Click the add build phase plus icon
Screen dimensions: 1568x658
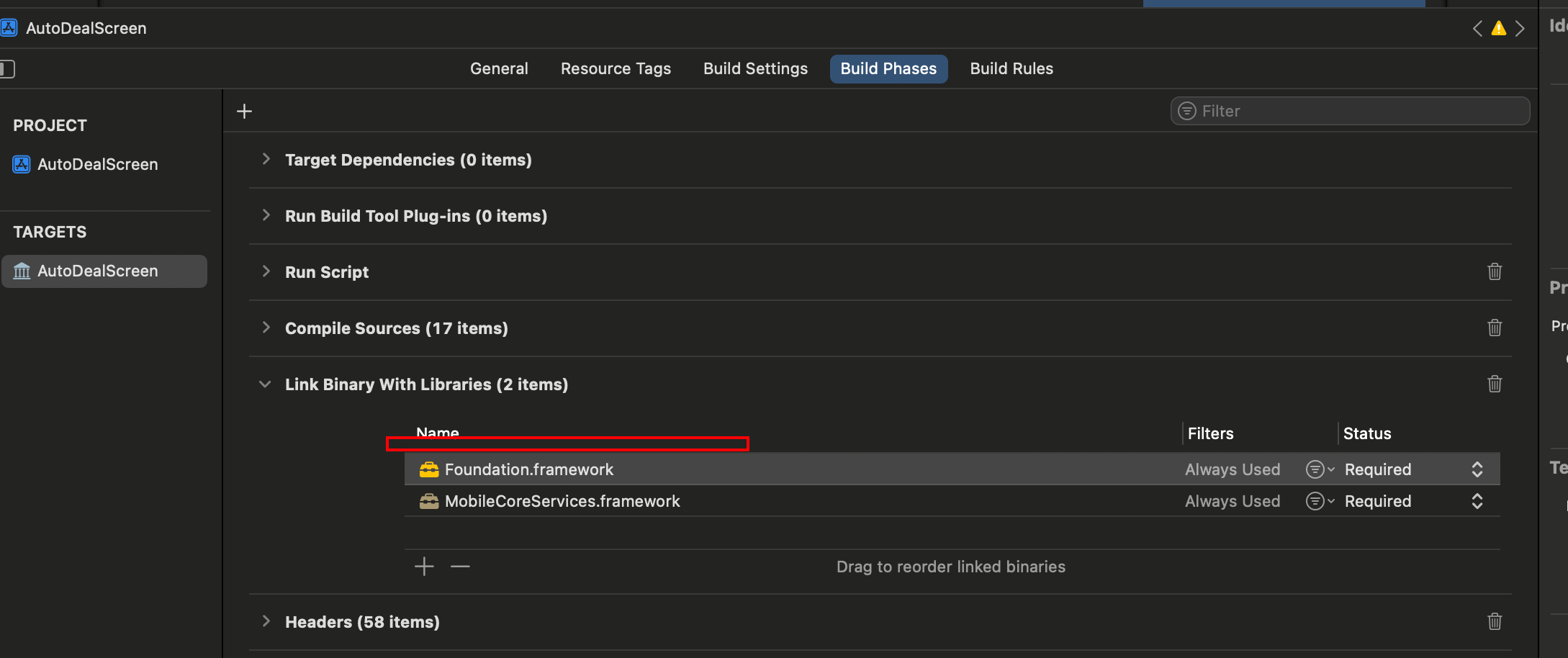pos(244,111)
